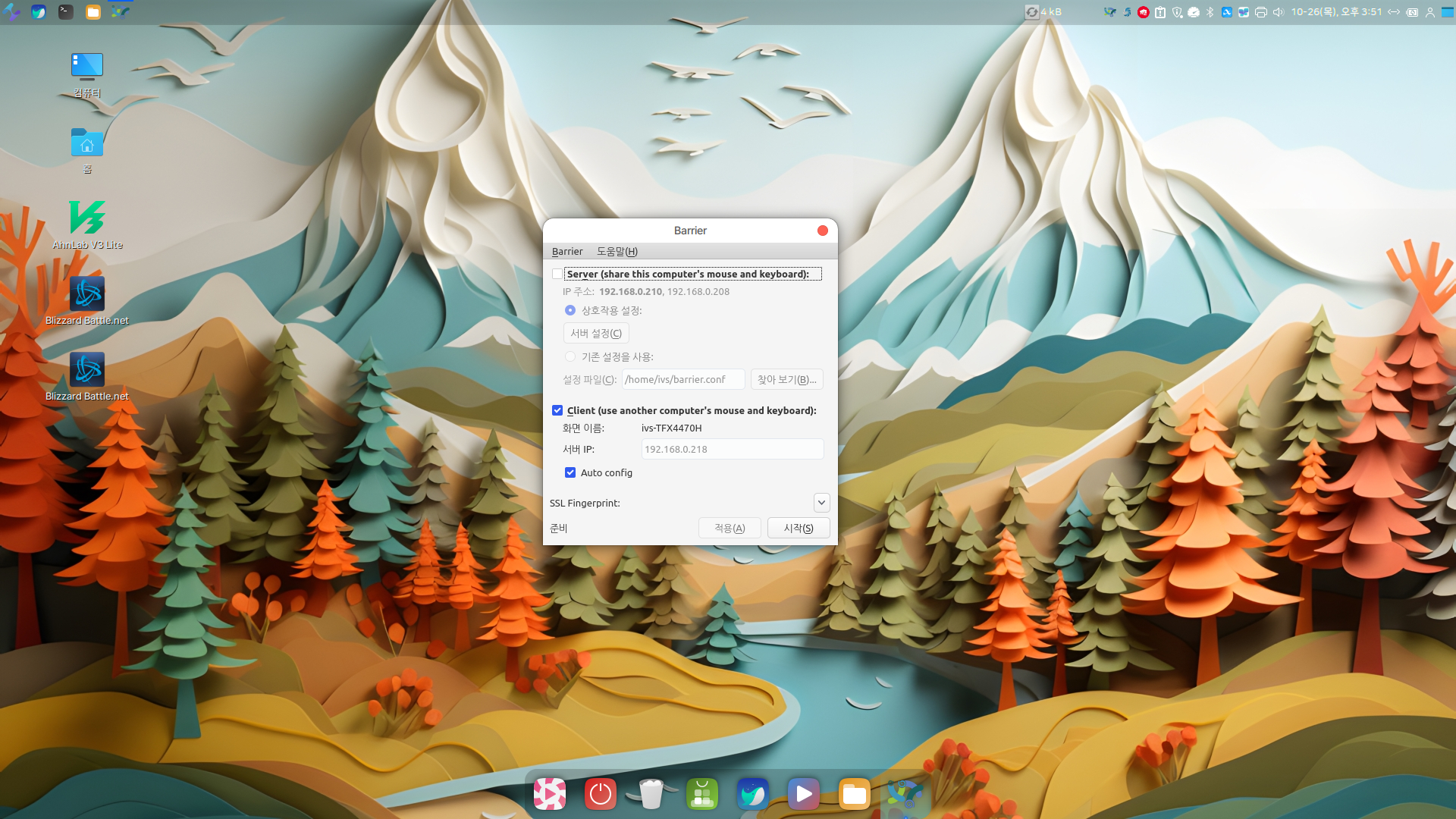Launch the green app store dock icon
Viewport: 1456px width, 819px height.
click(702, 794)
